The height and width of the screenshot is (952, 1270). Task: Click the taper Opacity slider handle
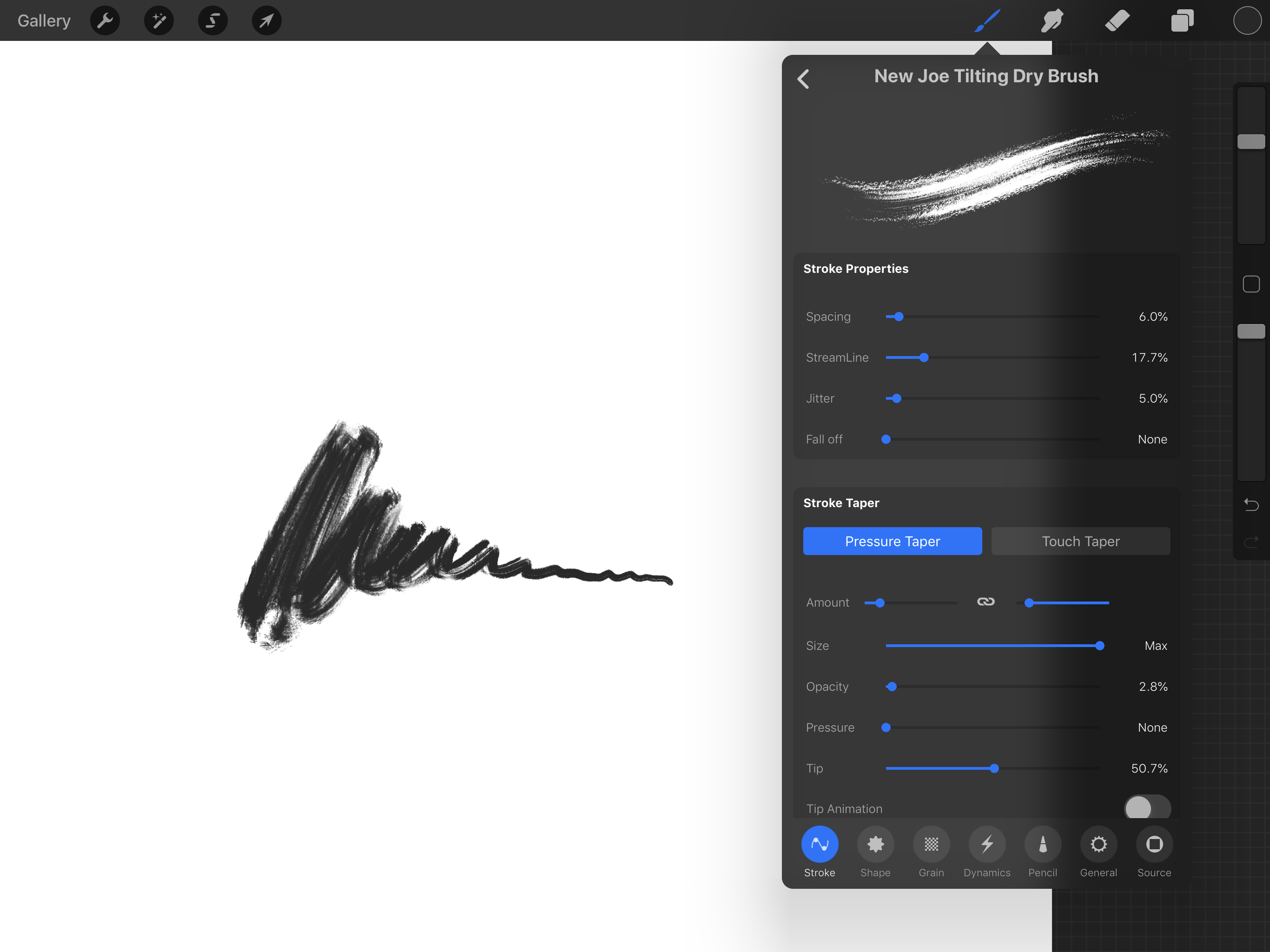coord(892,686)
